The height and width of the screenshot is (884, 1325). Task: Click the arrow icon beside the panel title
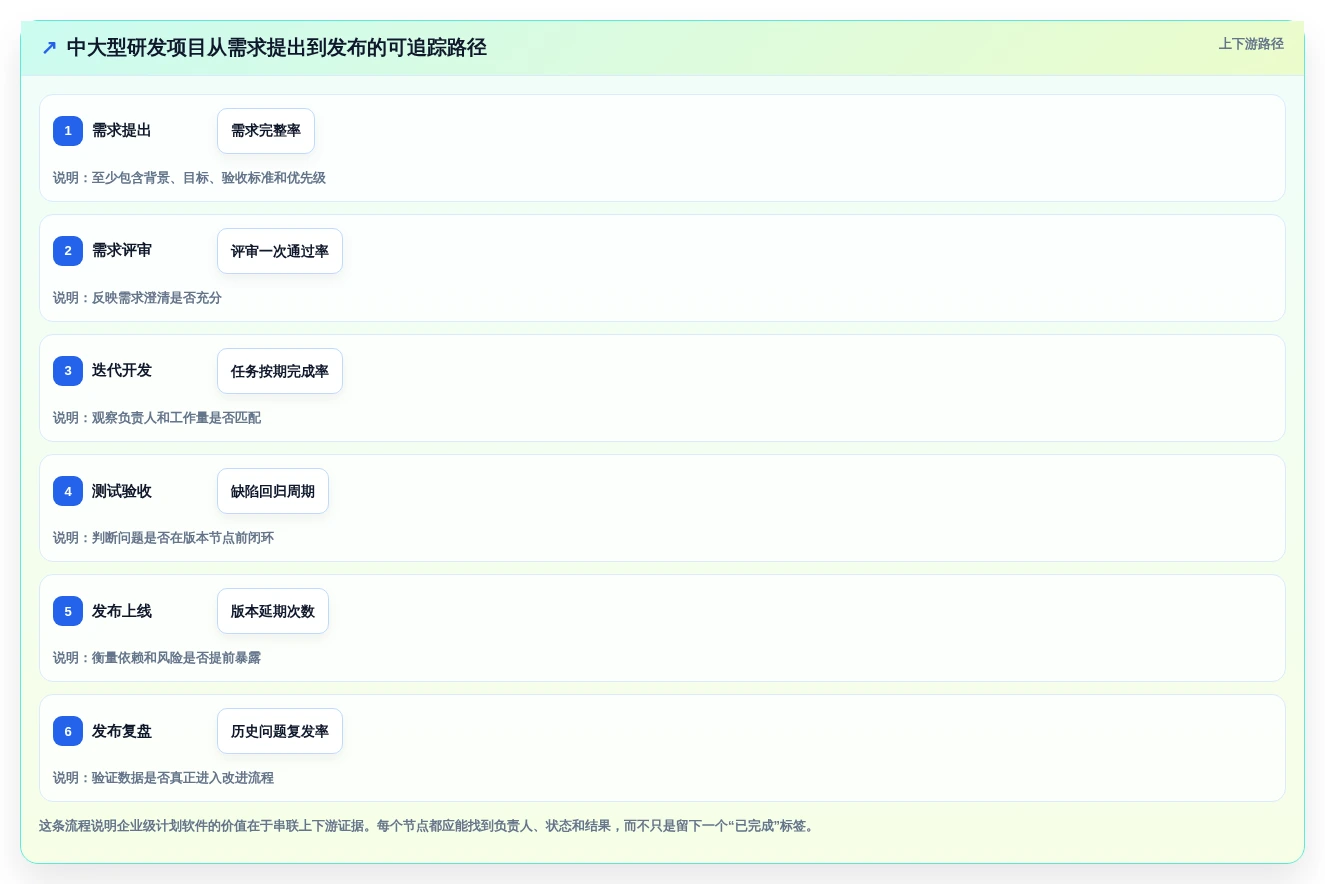(x=49, y=48)
